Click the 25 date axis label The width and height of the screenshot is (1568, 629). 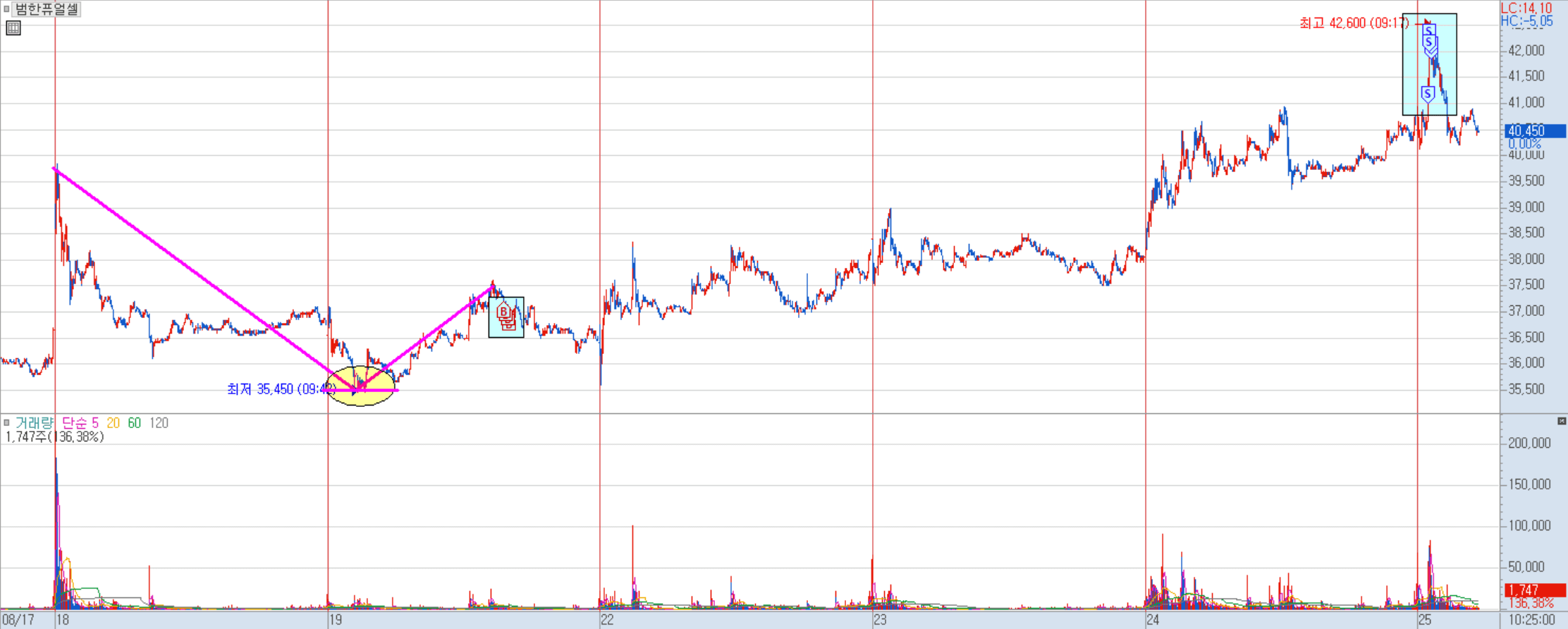pyautogui.click(x=1425, y=620)
